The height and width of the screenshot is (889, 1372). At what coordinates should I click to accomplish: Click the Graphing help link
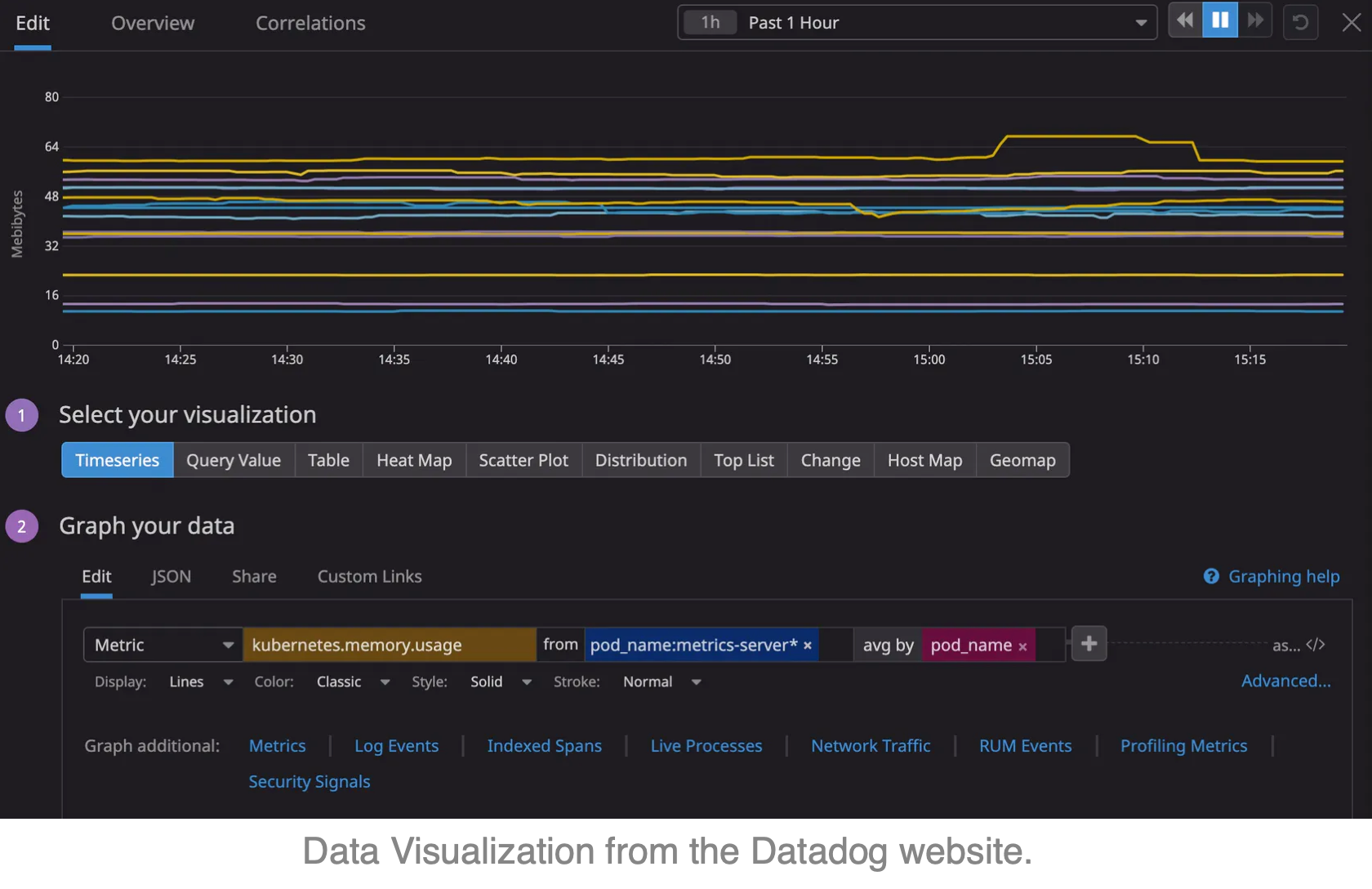[x=1284, y=576]
